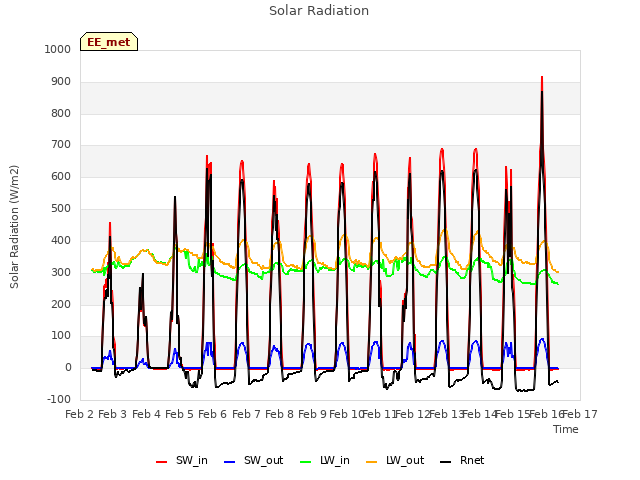Click the EE_met annotation label
Image resolution: width=640 pixels, height=480 pixels.
[x=109, y=42]
